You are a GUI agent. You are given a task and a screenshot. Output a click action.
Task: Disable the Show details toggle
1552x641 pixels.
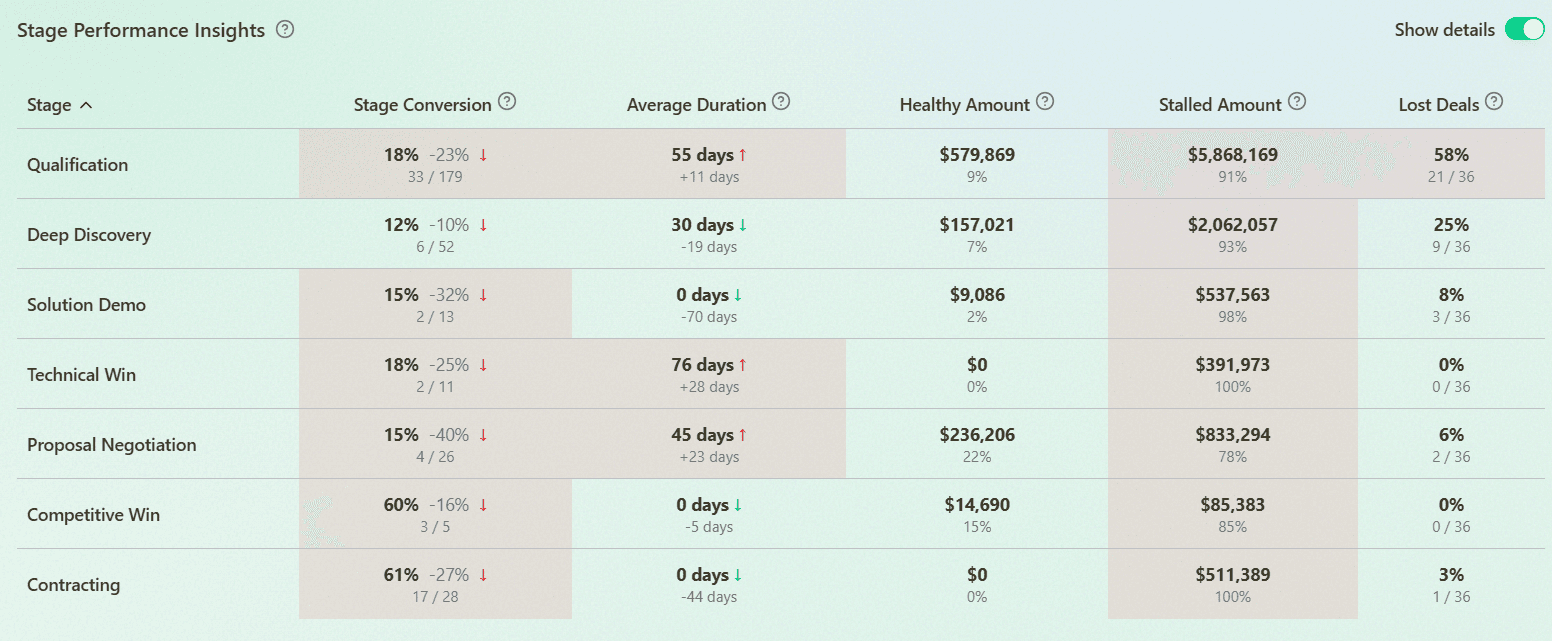(1524, 29)
